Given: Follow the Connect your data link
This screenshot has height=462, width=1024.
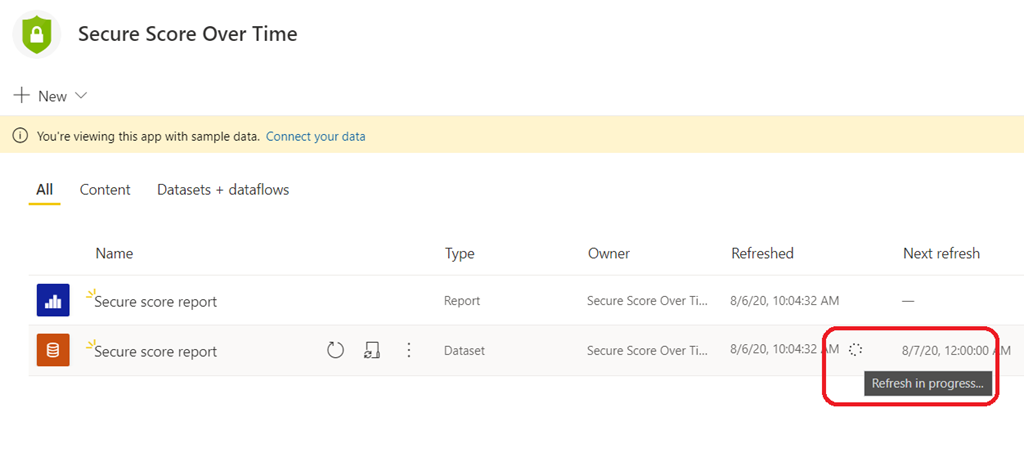Looking at the screenshot, I should coord(315,136).
